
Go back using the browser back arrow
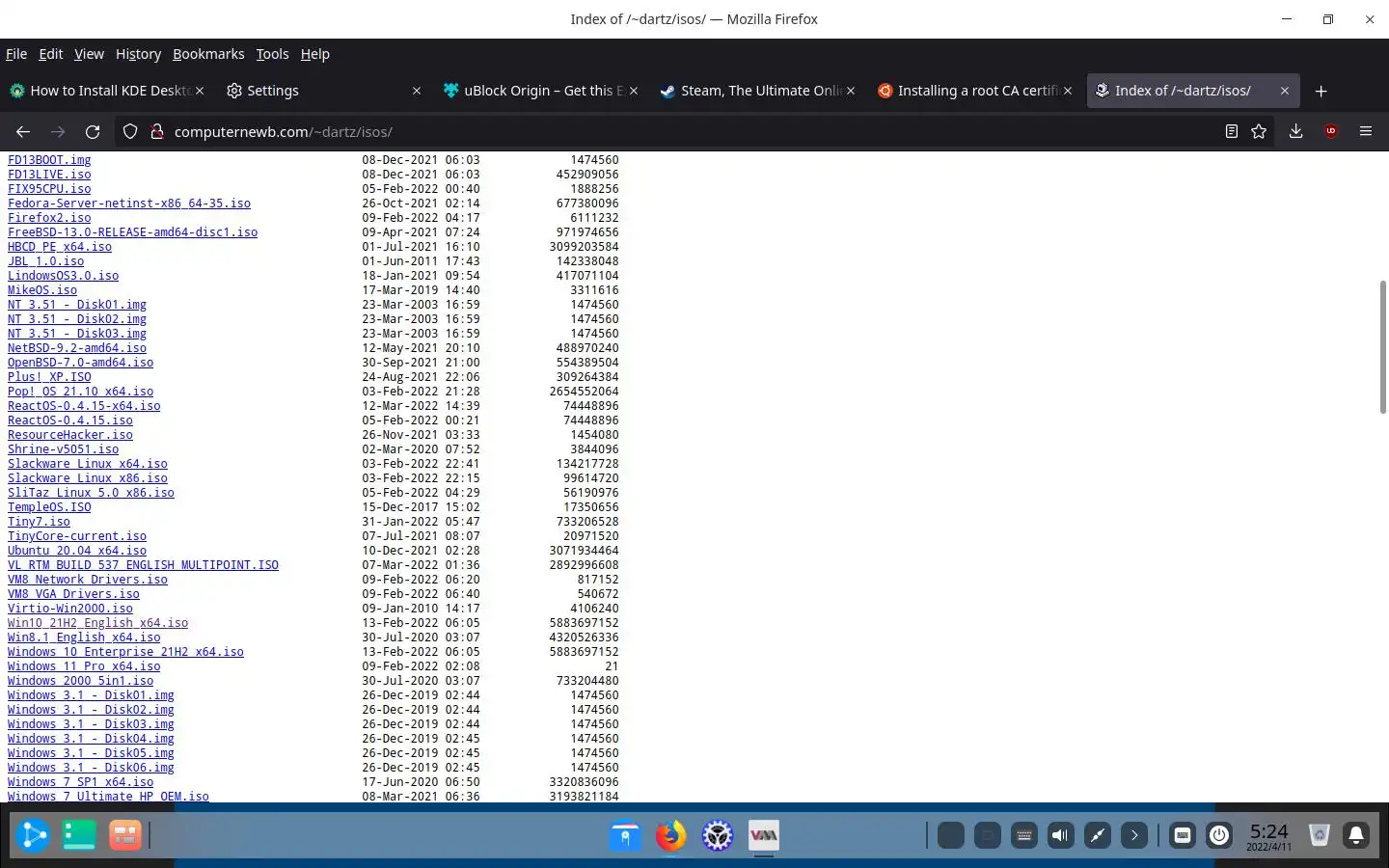23,131
